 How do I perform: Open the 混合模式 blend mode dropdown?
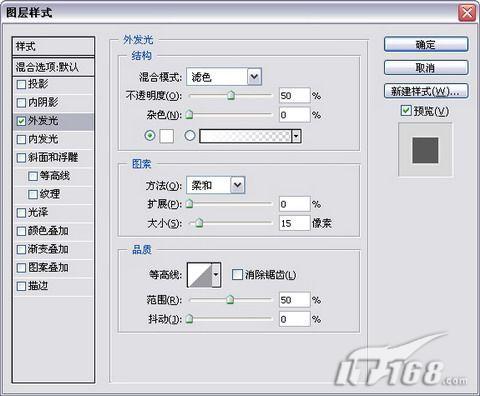point(224,77)
